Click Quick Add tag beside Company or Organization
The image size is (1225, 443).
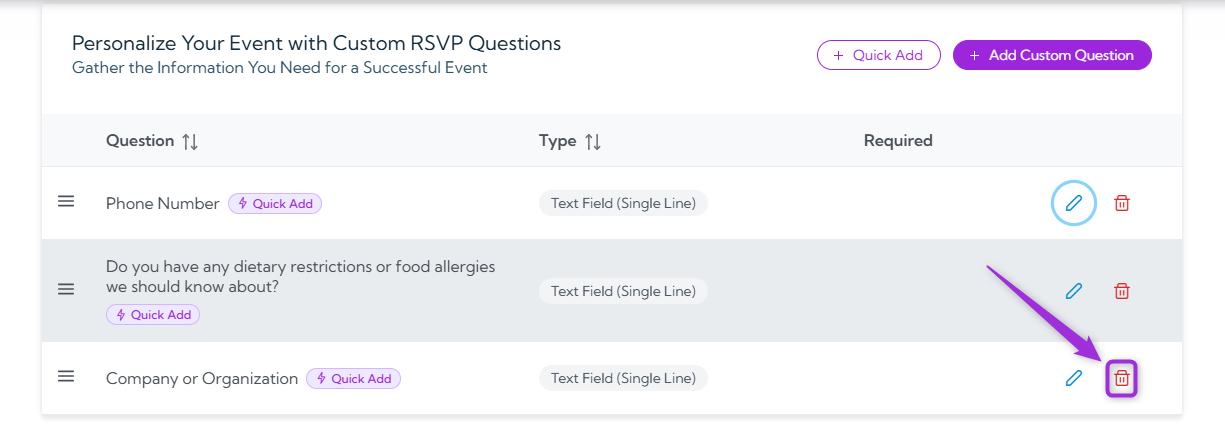point(353,378)
